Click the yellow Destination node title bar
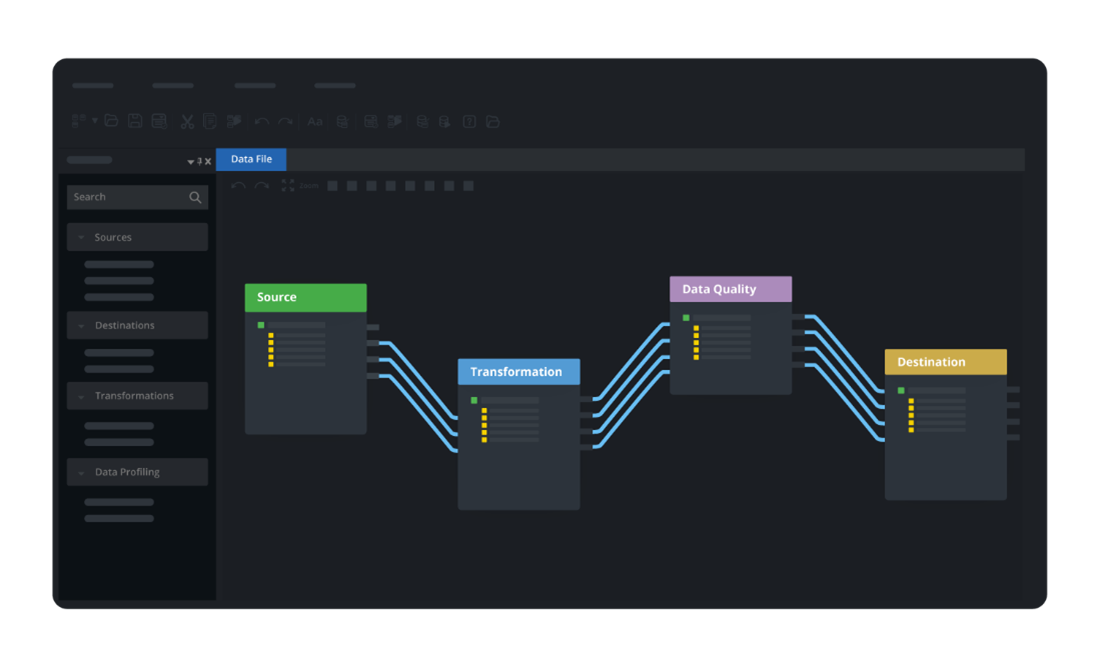This screenshot has height=667, width=1100. click(945, 362)
